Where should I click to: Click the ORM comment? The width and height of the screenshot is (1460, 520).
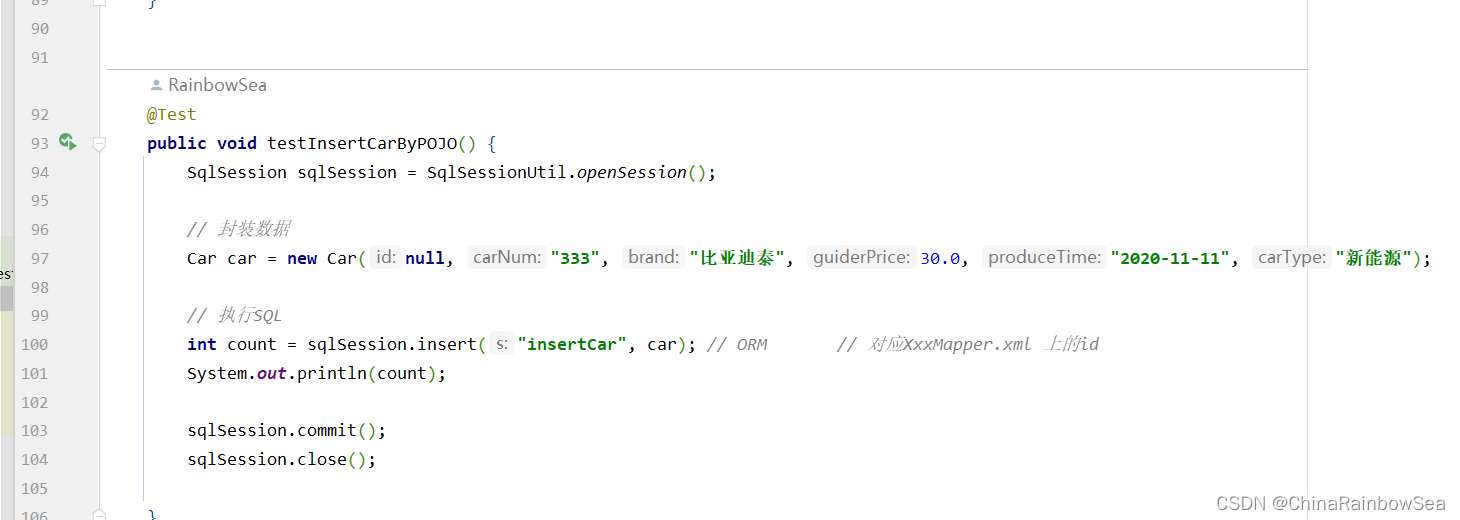[x=737, y=344]
